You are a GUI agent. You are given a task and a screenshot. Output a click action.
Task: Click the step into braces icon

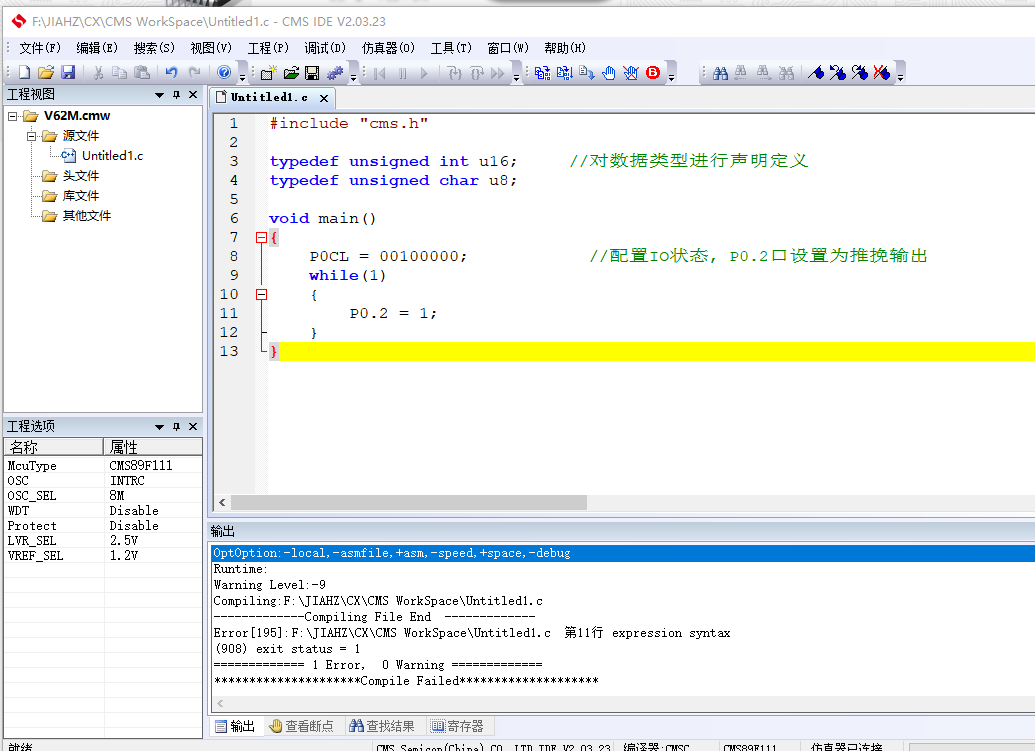(x=455, y=73)
